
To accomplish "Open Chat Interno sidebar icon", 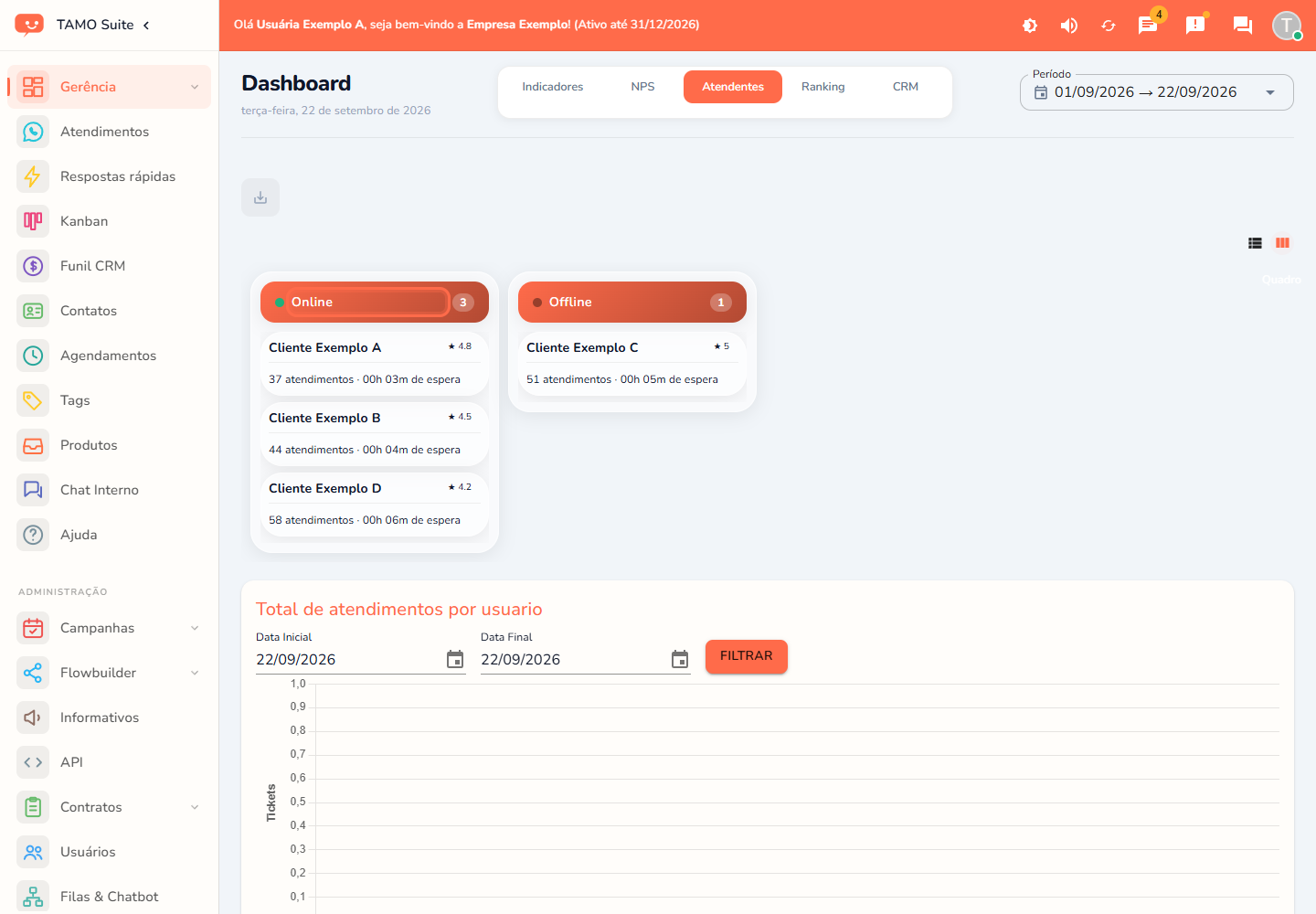I will (33, 490).
